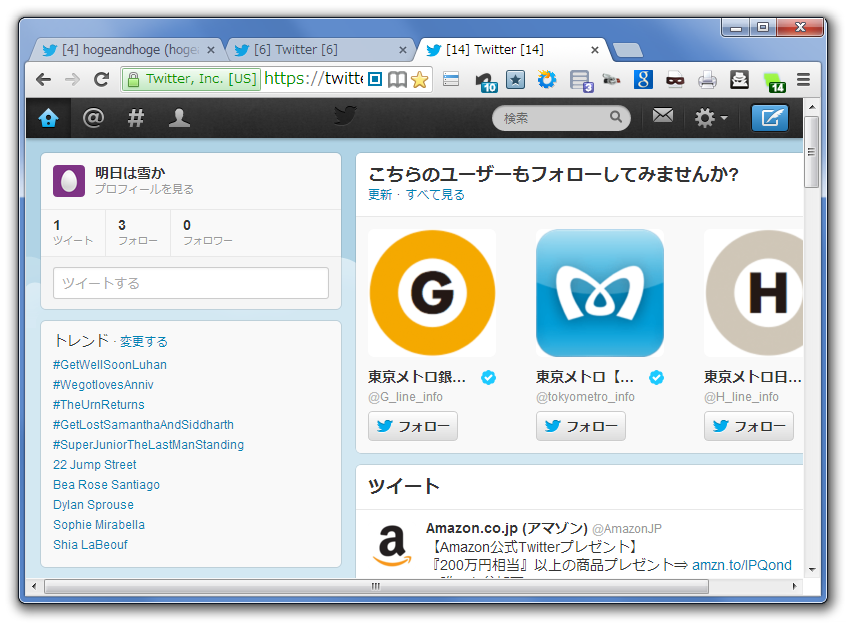Open the Dylan Sprouse trend

pos(93,505)
